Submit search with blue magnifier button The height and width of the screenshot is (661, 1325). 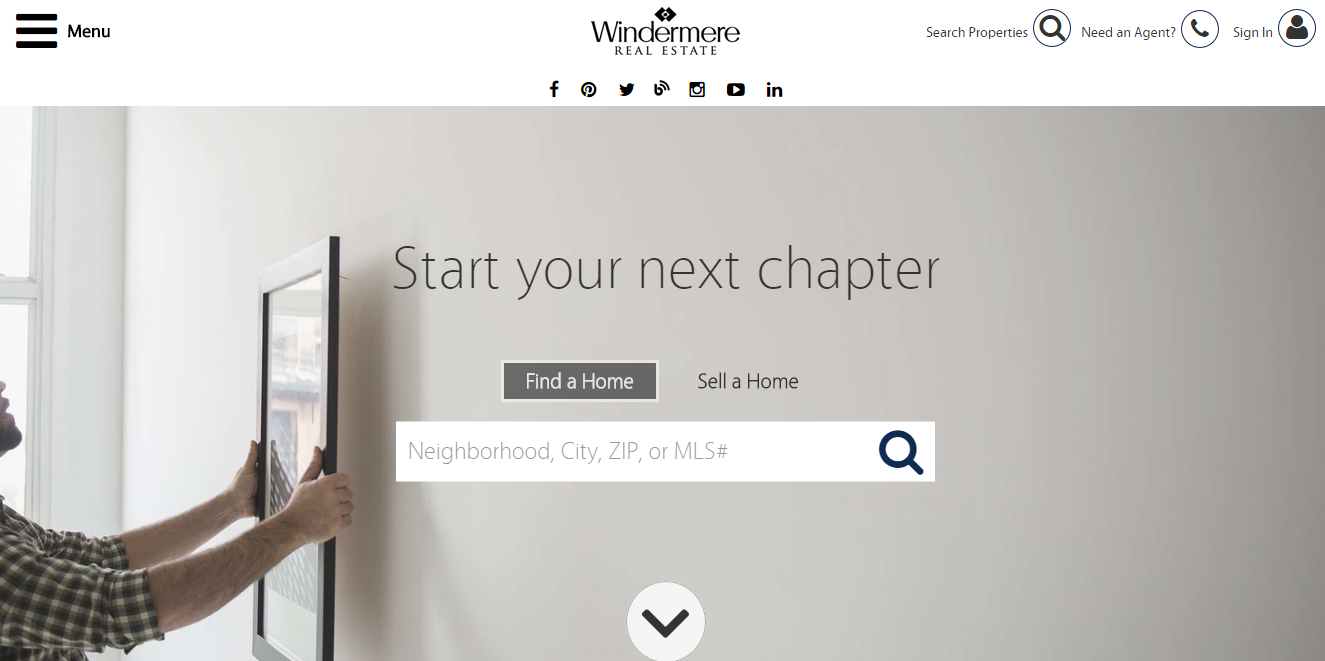[x=901, y=452]
